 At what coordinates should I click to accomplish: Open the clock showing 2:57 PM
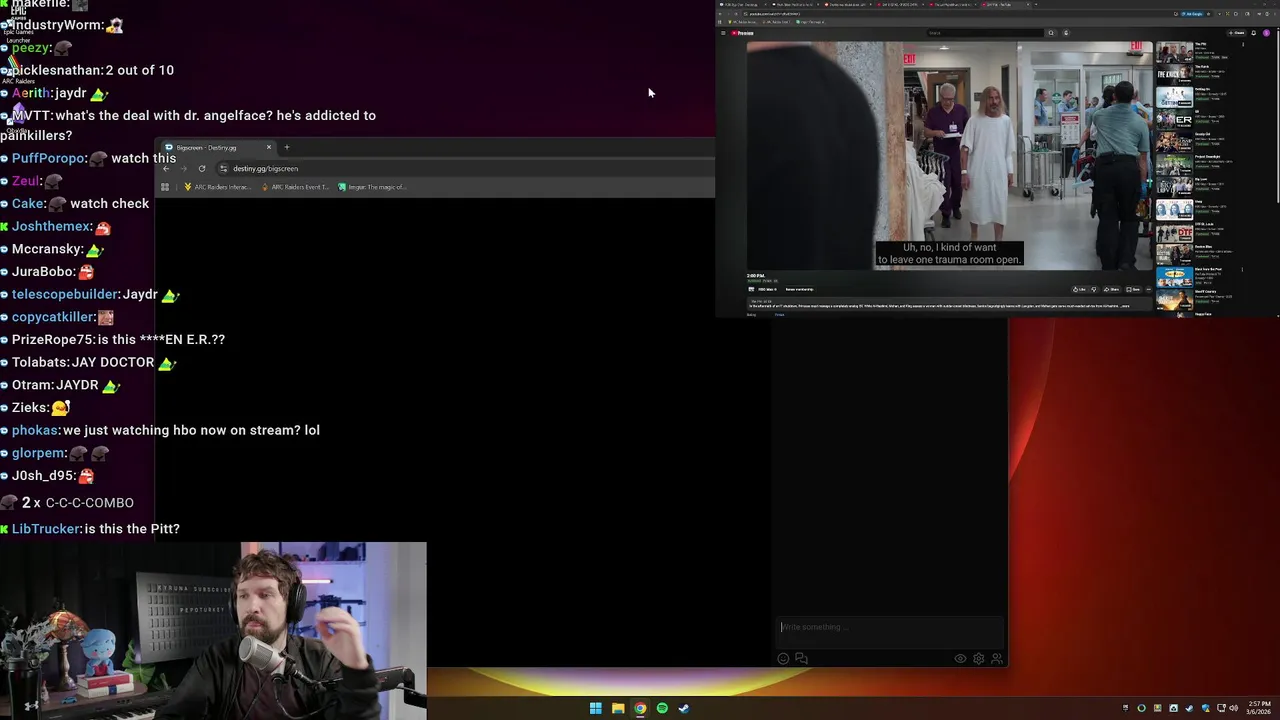[1259, 708]
